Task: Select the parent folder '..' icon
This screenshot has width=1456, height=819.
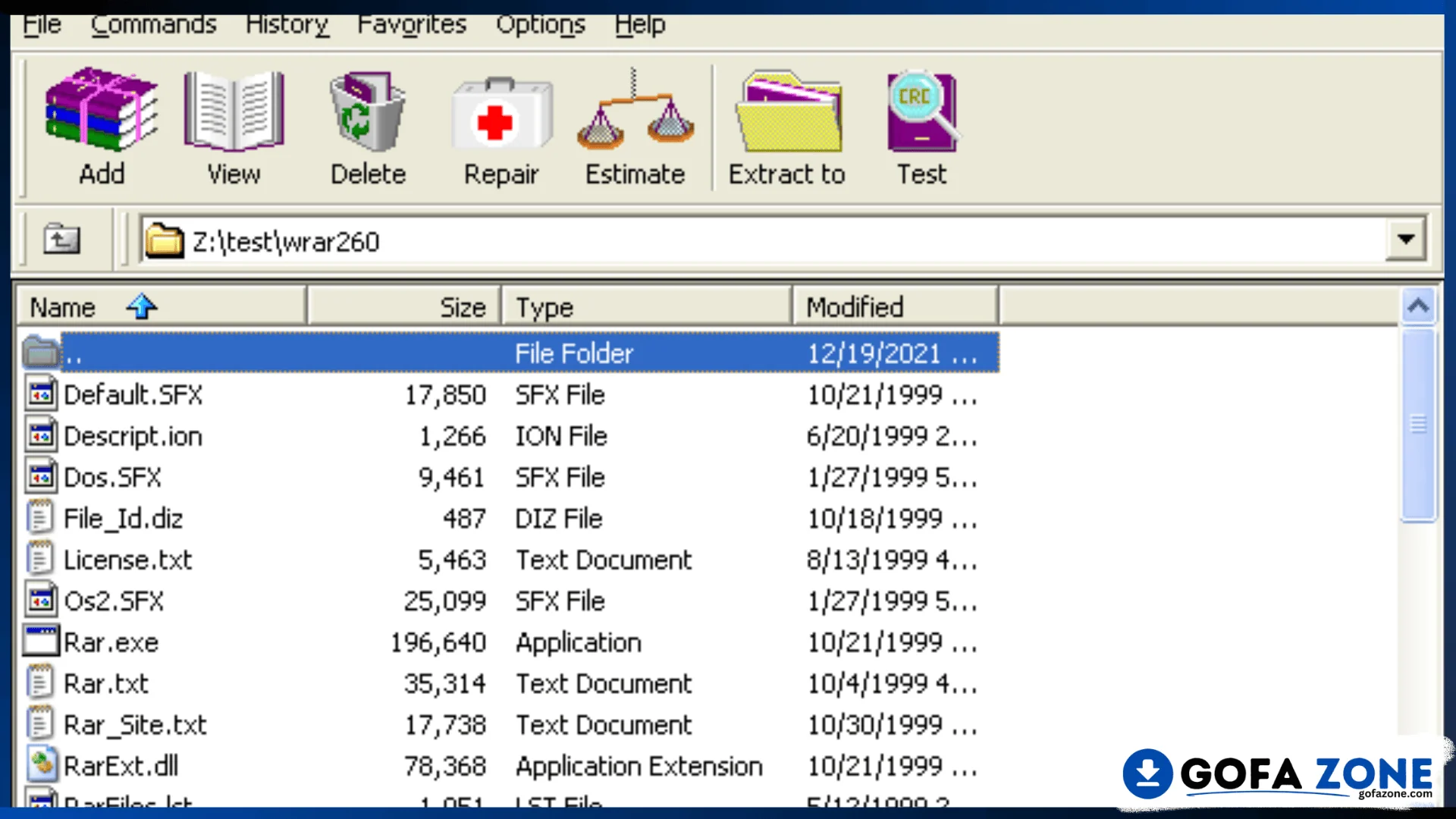Action: coord(41,353)
